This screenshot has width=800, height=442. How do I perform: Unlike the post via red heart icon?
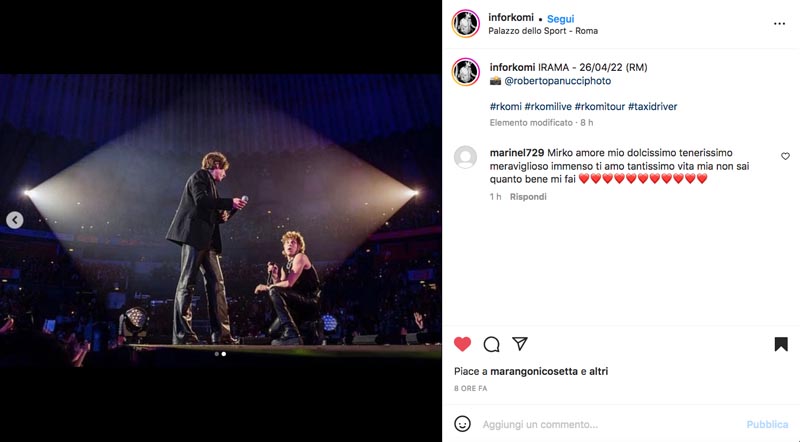pyautogui.click(x=462, y=345)
